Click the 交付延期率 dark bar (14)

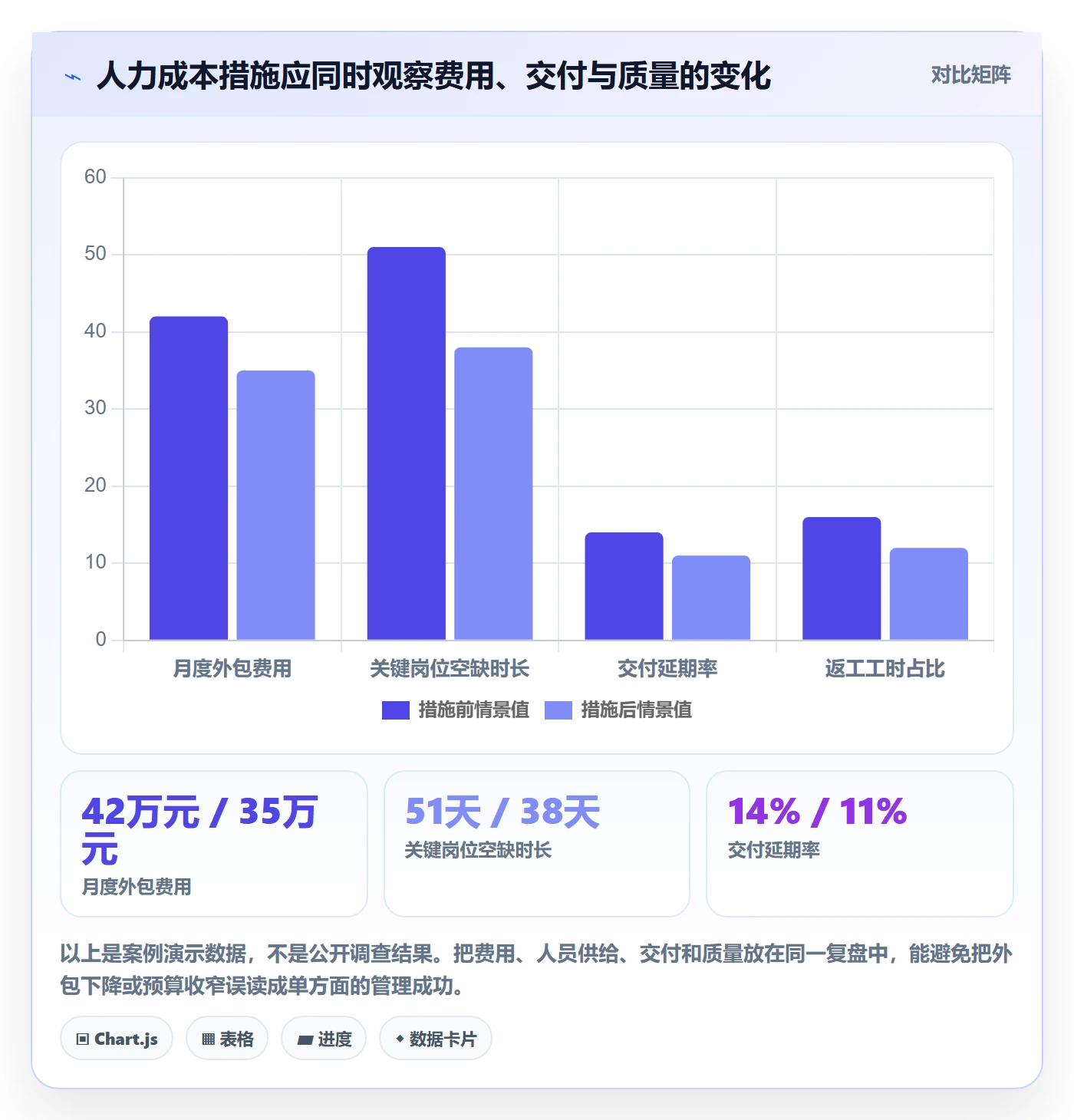click(x=624, y=586)
